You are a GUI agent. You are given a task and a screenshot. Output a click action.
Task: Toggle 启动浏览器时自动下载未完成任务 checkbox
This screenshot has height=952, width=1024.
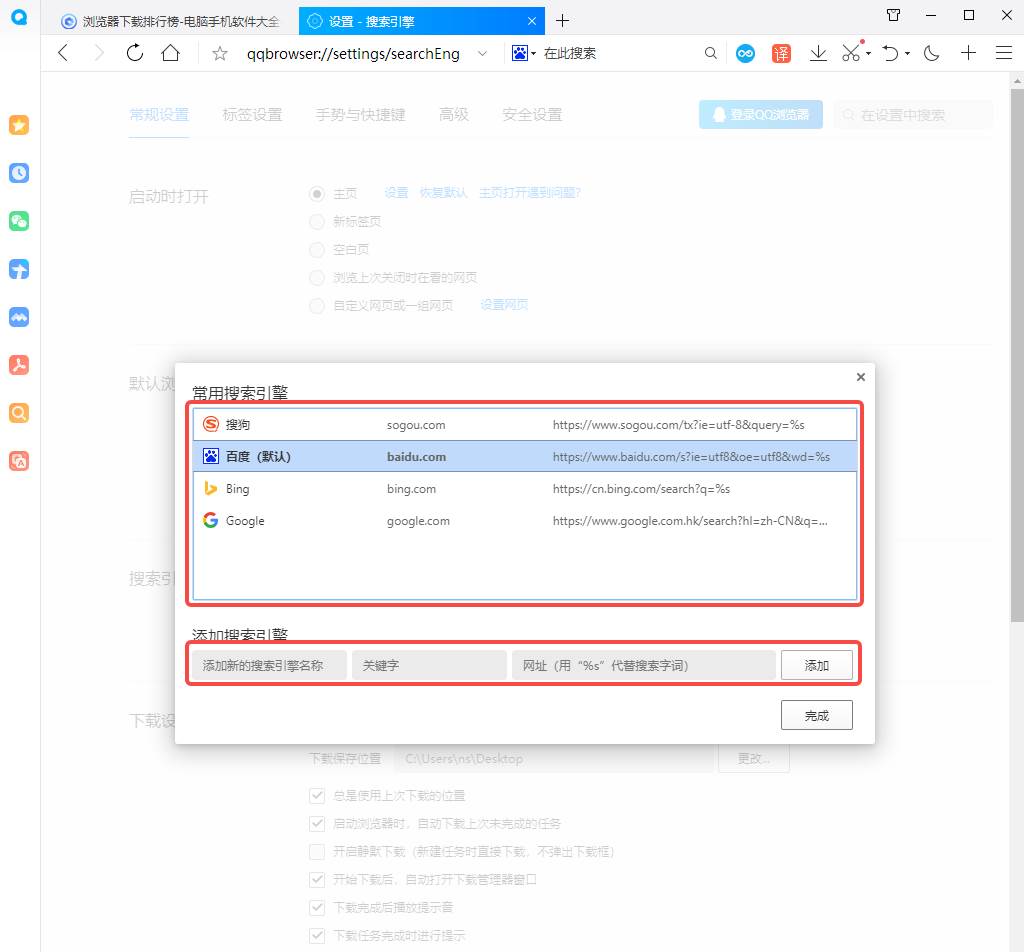click(x=317, y=824)
